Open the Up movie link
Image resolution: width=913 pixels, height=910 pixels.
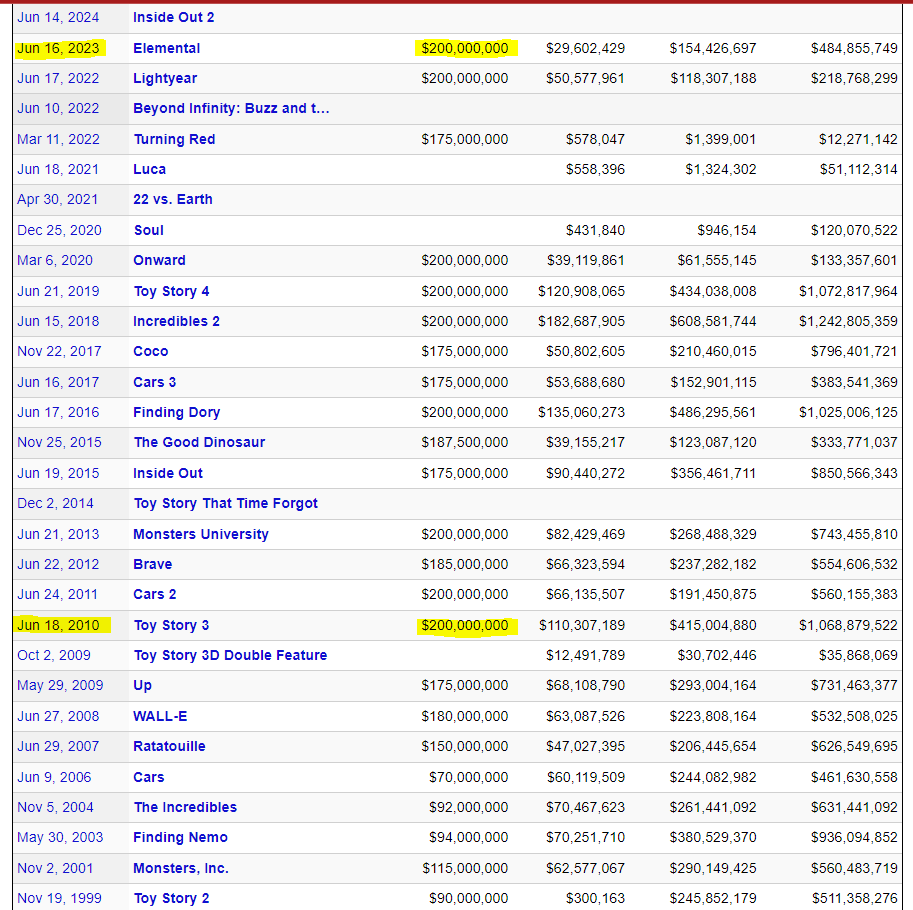[x=143, y=686]
